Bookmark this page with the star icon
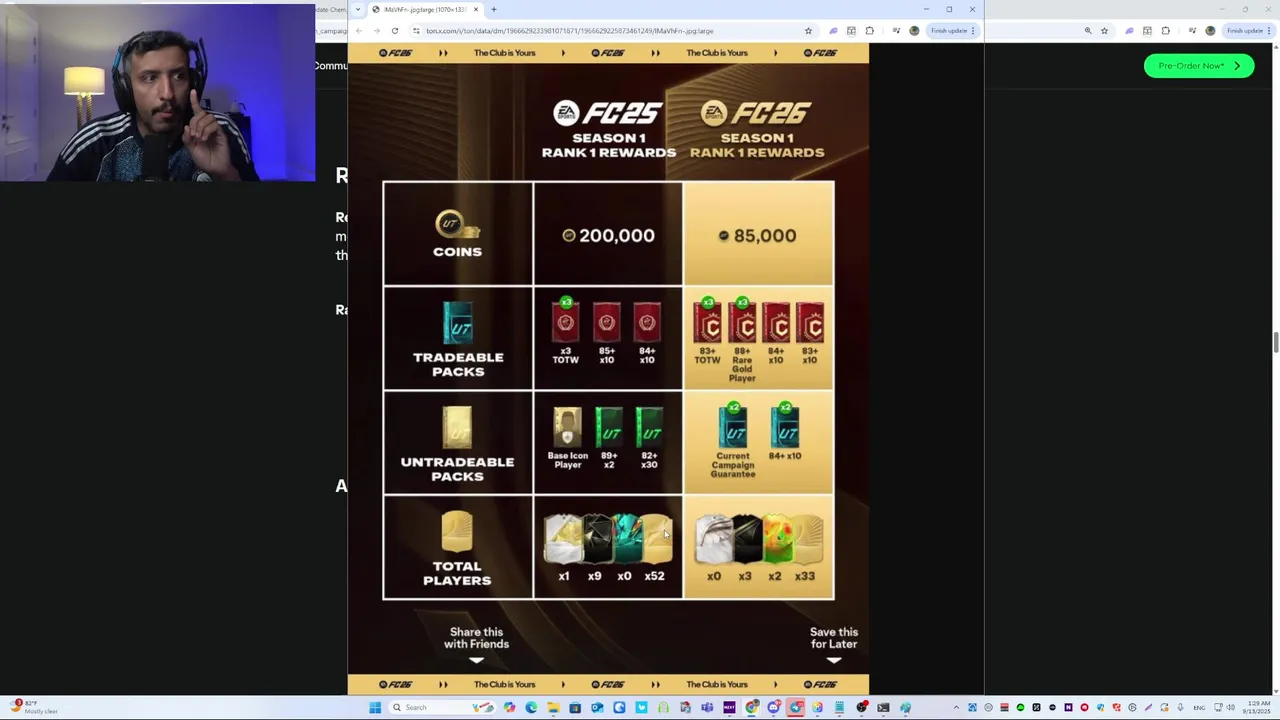Image resolution: width=1280 pixels, height=720 pixels. (808, 31)
